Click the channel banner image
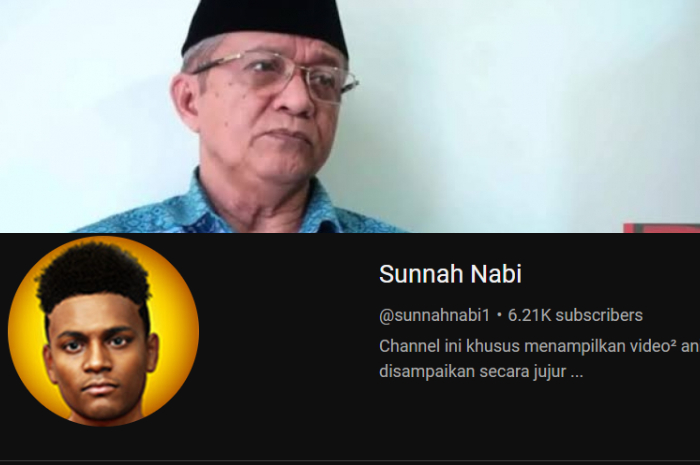This screenshot has height=465, width=700. point(350,116)
